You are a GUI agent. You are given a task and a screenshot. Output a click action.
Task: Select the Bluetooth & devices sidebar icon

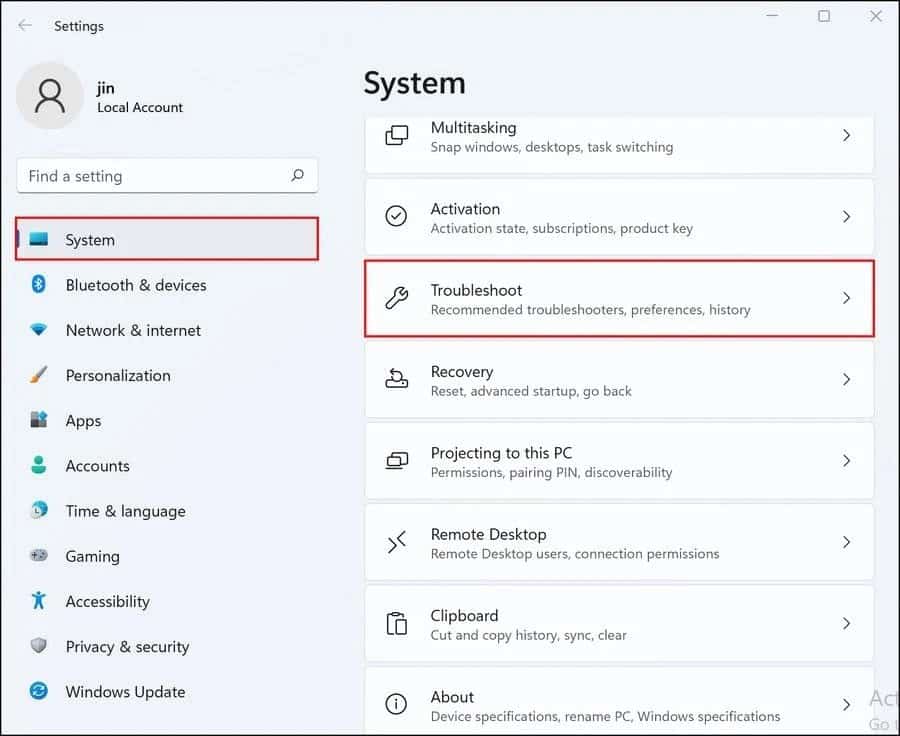tap(37, 285)
